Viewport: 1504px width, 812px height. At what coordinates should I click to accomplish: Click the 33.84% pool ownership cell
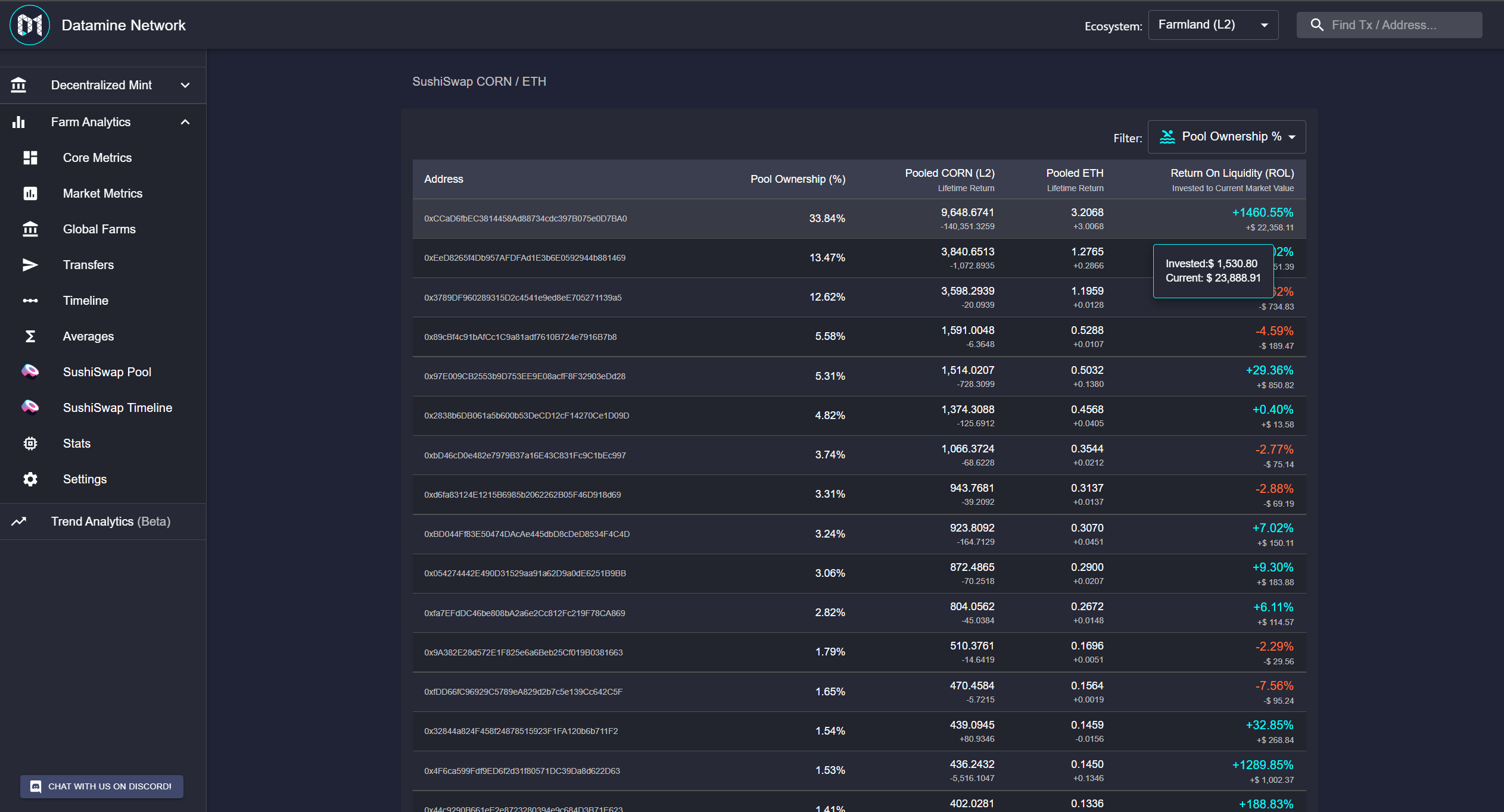(x=827, y=218)
